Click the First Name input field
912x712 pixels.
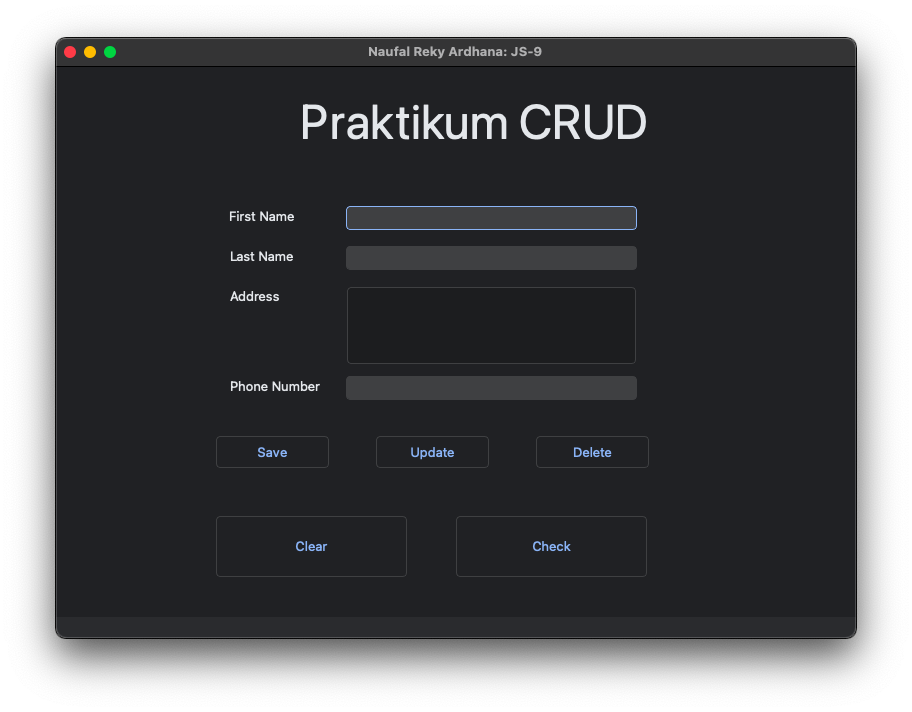pyautogui.click(x=491, y=218)
